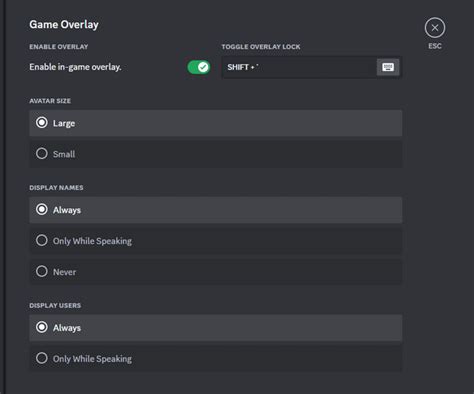Click the Display Names section heading
This screenshot has height=394, width=474.
click(x=56, y=188)
